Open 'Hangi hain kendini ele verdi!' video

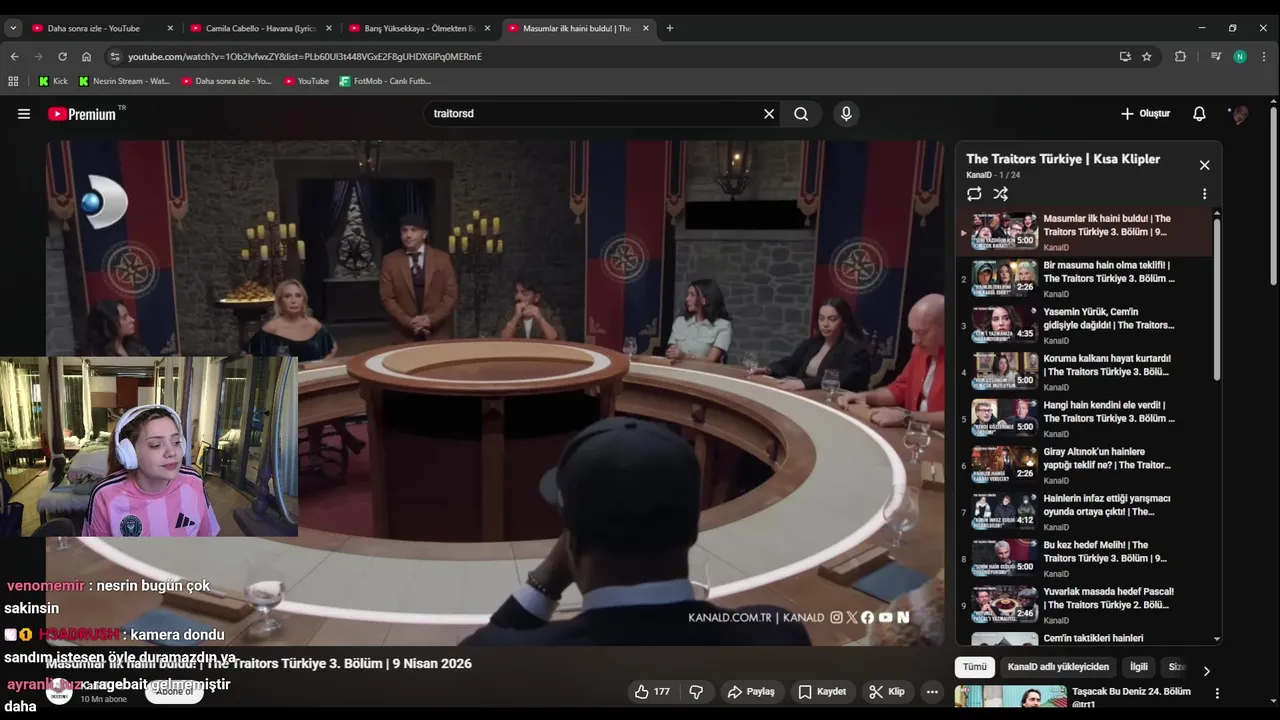point(1085,419)
